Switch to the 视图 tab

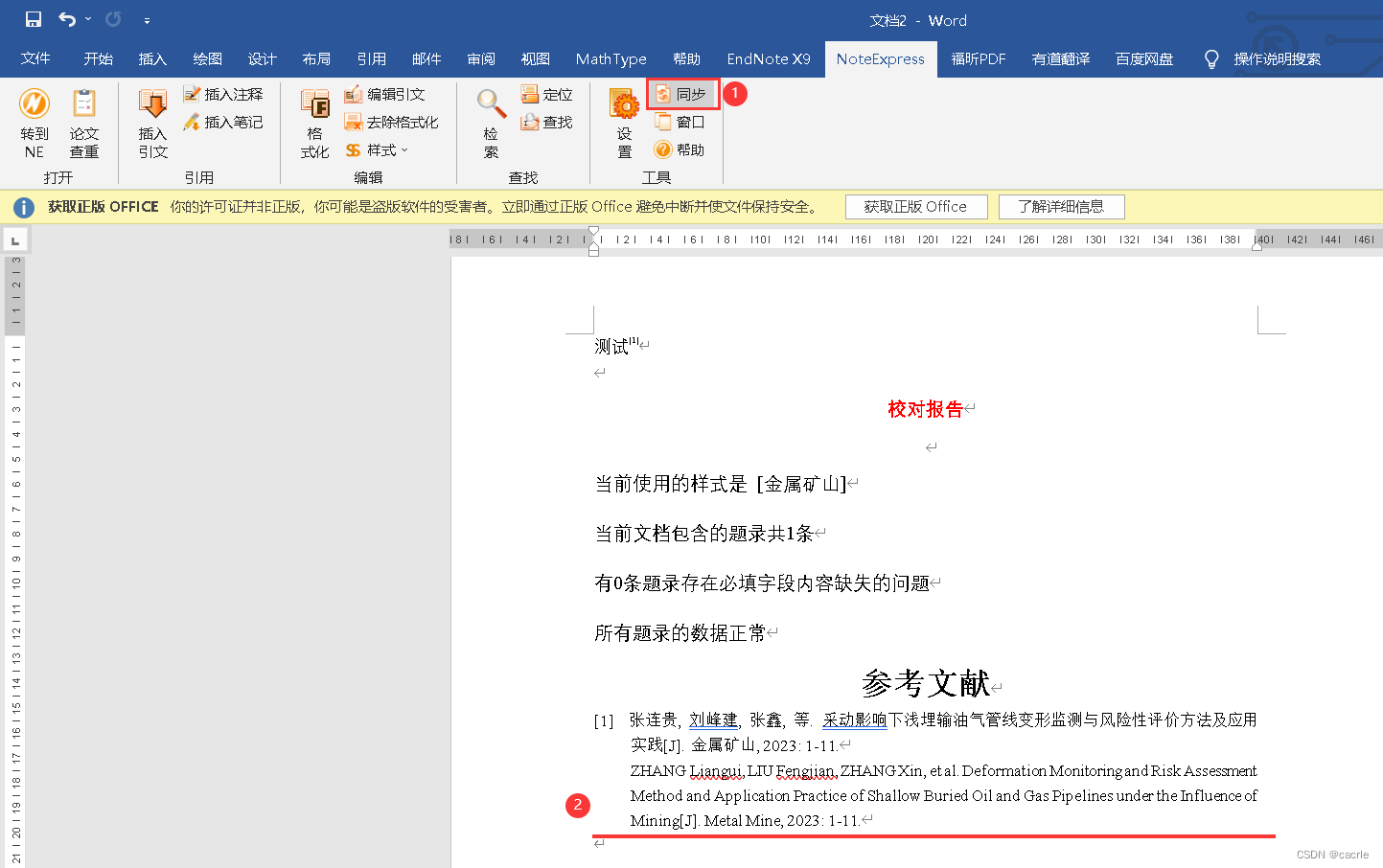pyautogui.click(x=536, y=58)
